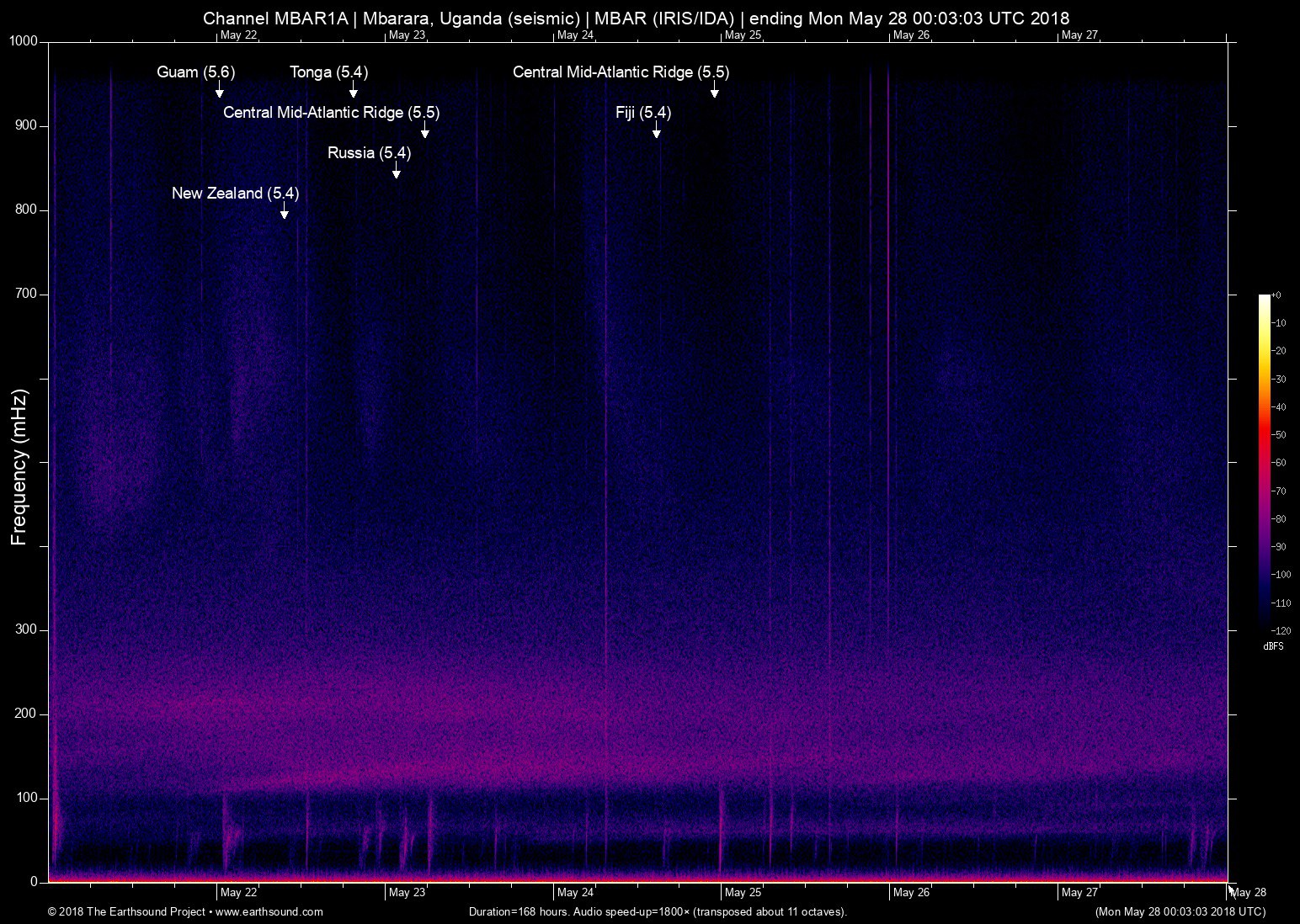This screenshot has width=1300, height=924.
Task: Select the Tonga (5.4) event label
Action: point(328,72)
